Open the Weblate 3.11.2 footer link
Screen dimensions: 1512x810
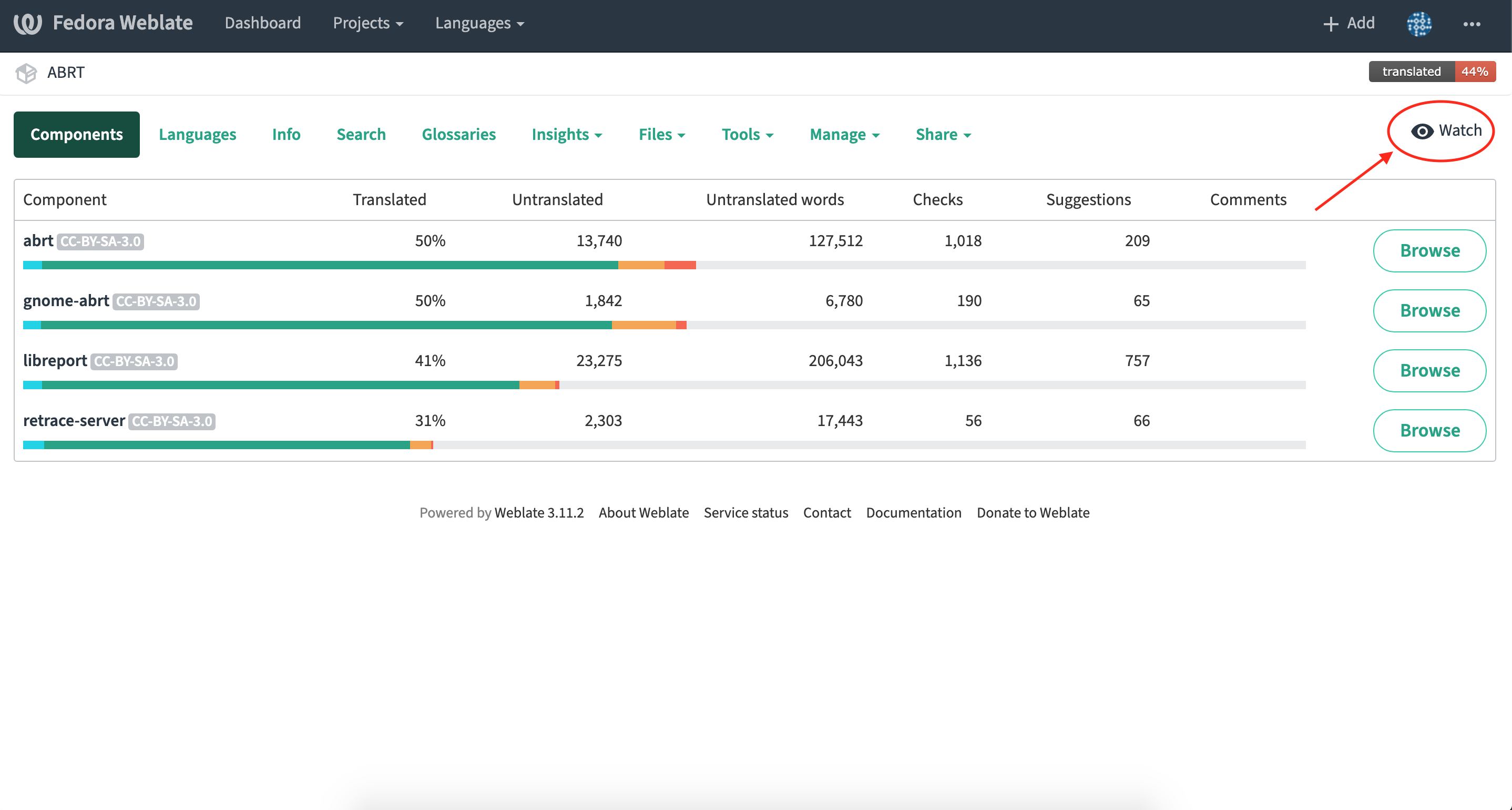(539, 513)
